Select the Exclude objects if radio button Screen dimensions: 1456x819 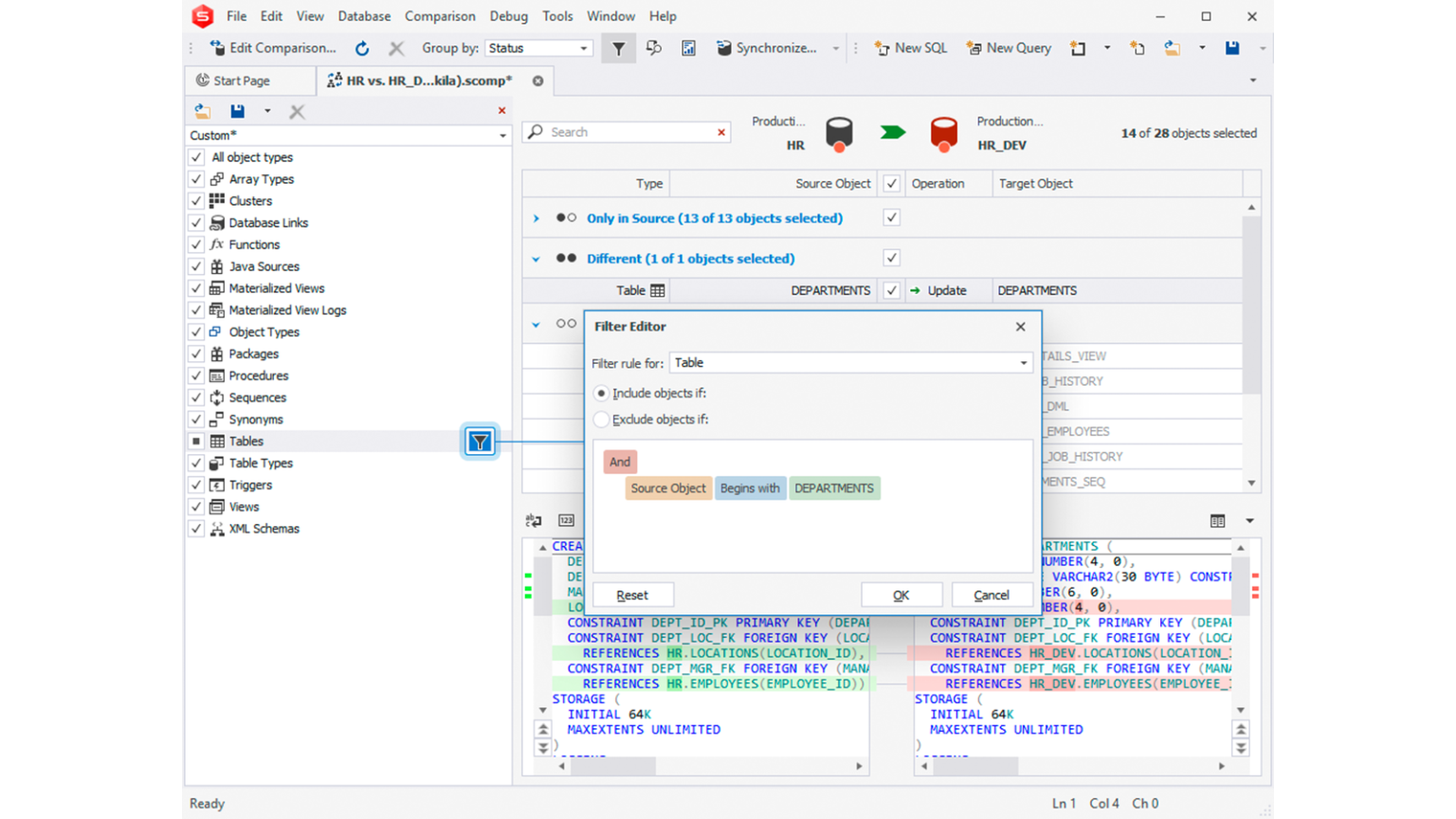point(601,419)
